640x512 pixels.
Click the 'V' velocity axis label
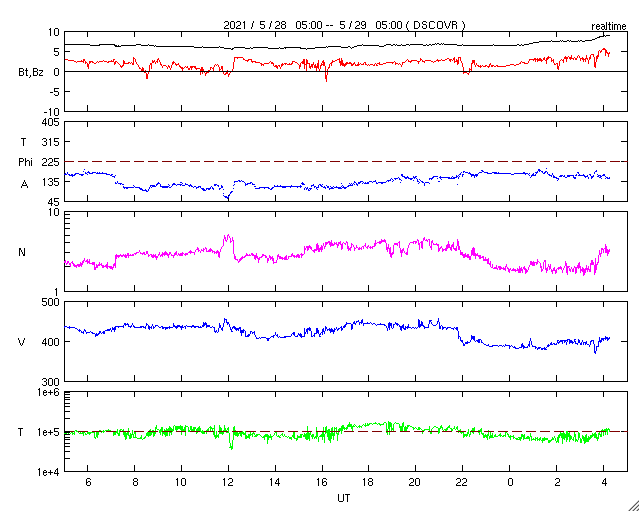point(22,342)
